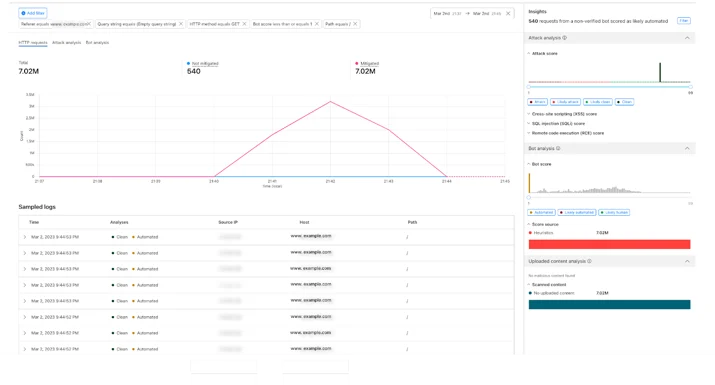
Task: Remove the Query string equals filter
Action: pyautogui.click(x=181, y=24)
